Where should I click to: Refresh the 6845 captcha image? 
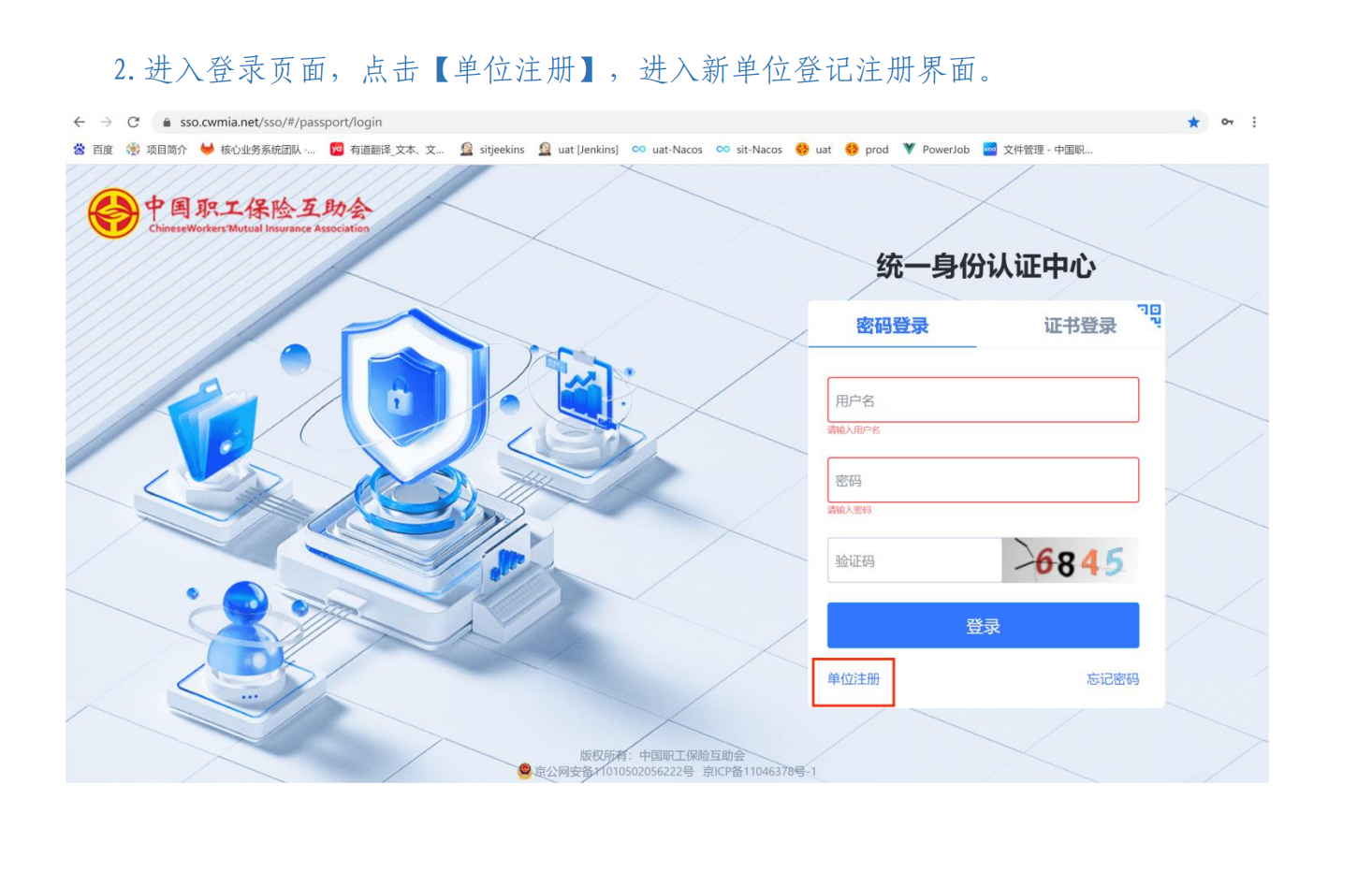(x=1071, y=560)
